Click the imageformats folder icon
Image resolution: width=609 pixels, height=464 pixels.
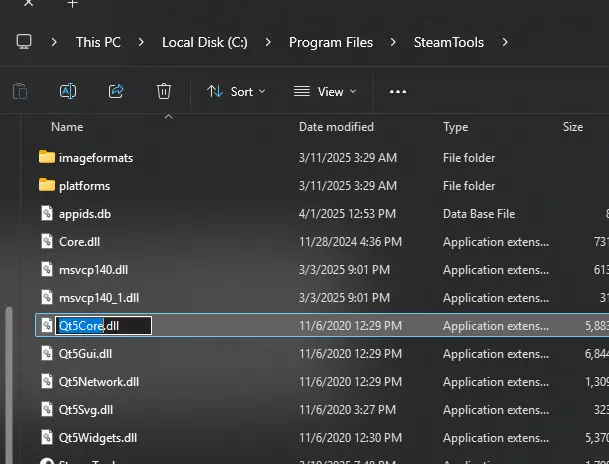tap(47, 157)
